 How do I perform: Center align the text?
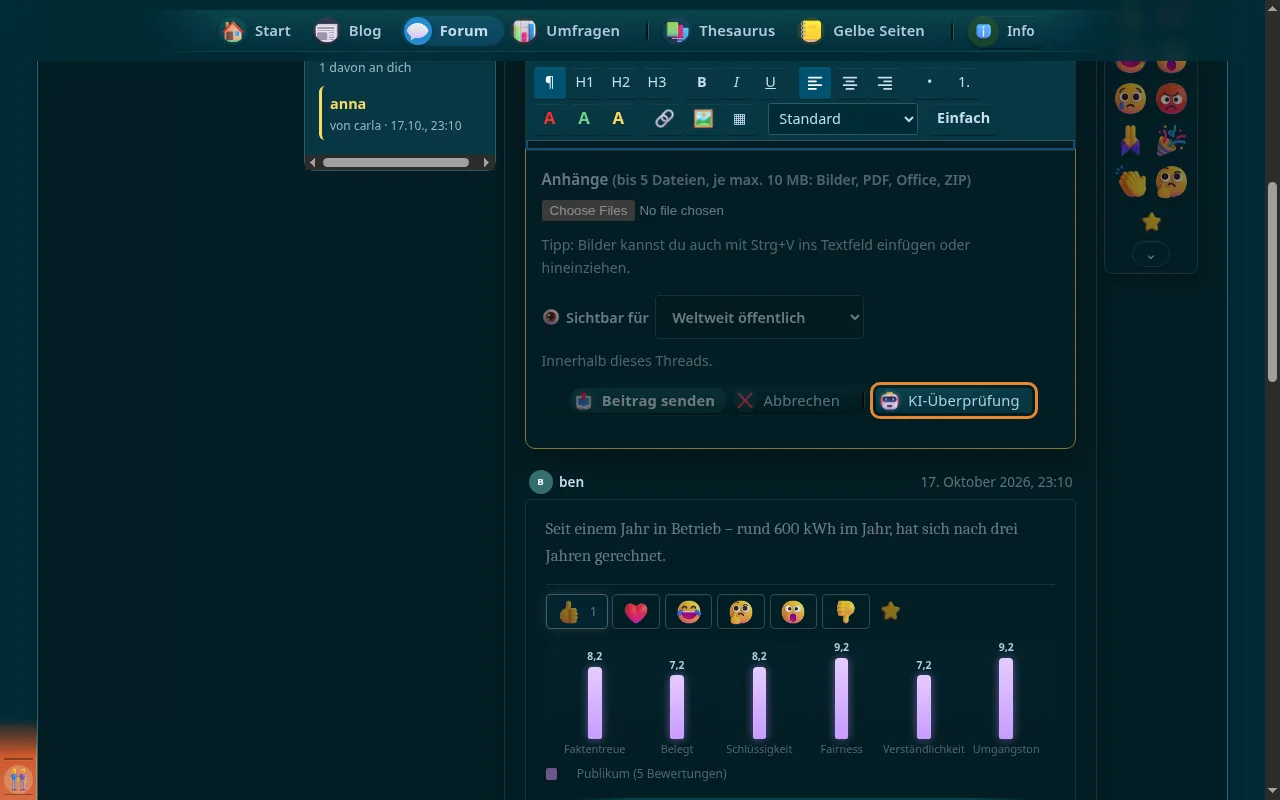(x=850, y=83)
